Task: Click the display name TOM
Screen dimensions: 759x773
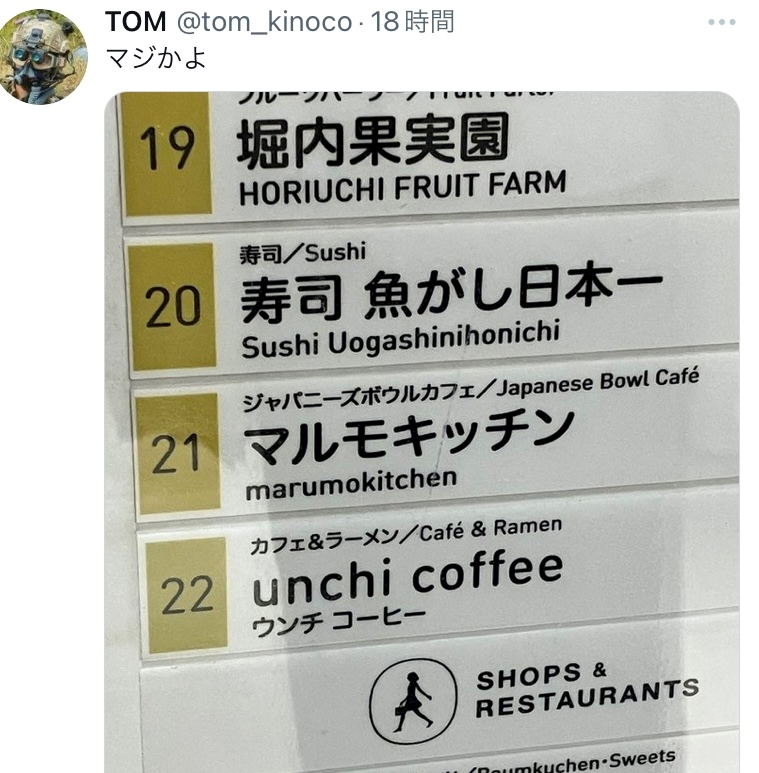Action: [x=136, y=22]
